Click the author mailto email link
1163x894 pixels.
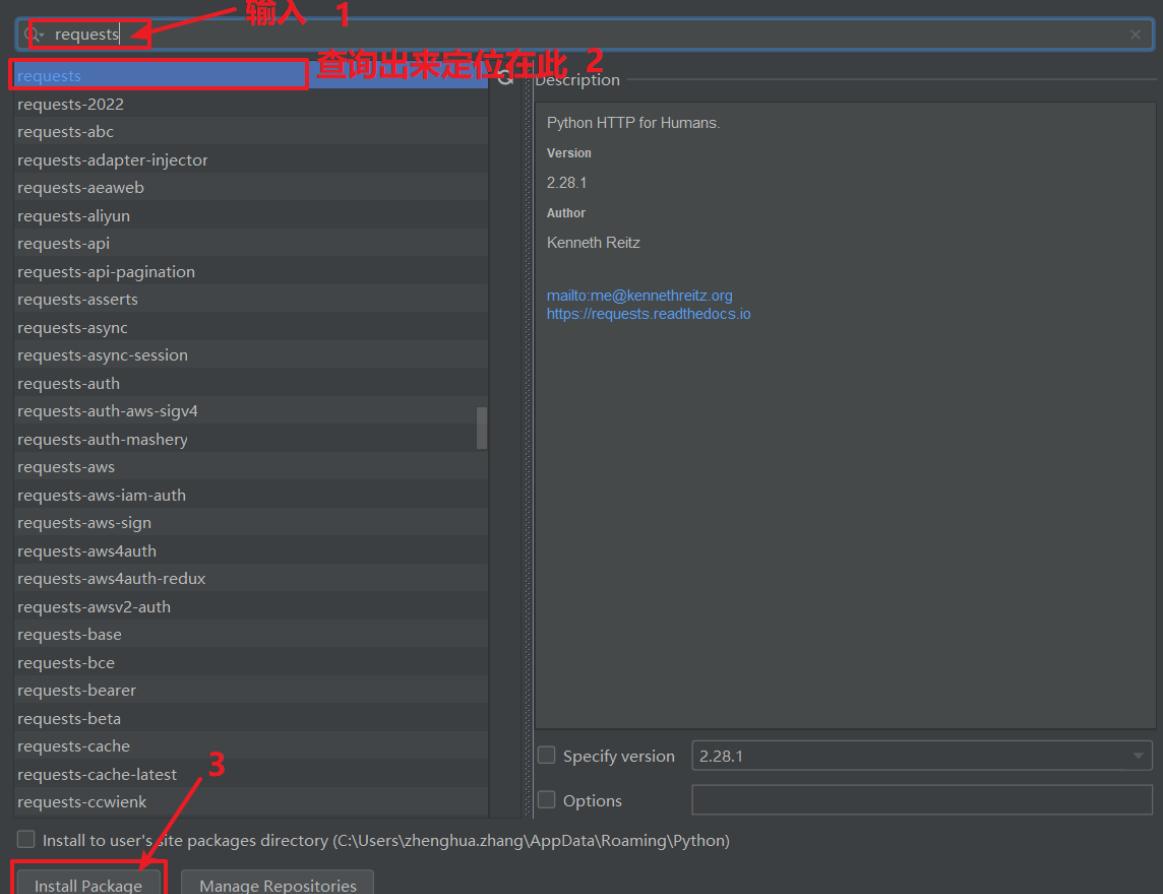pyautogui.click(x=639, y=295)
